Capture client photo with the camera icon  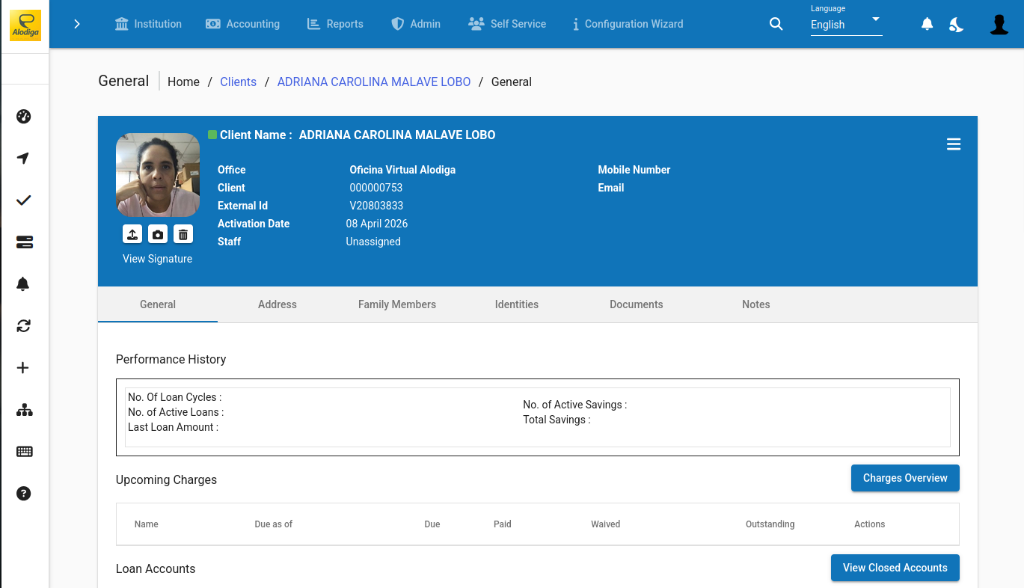point(157,233)
